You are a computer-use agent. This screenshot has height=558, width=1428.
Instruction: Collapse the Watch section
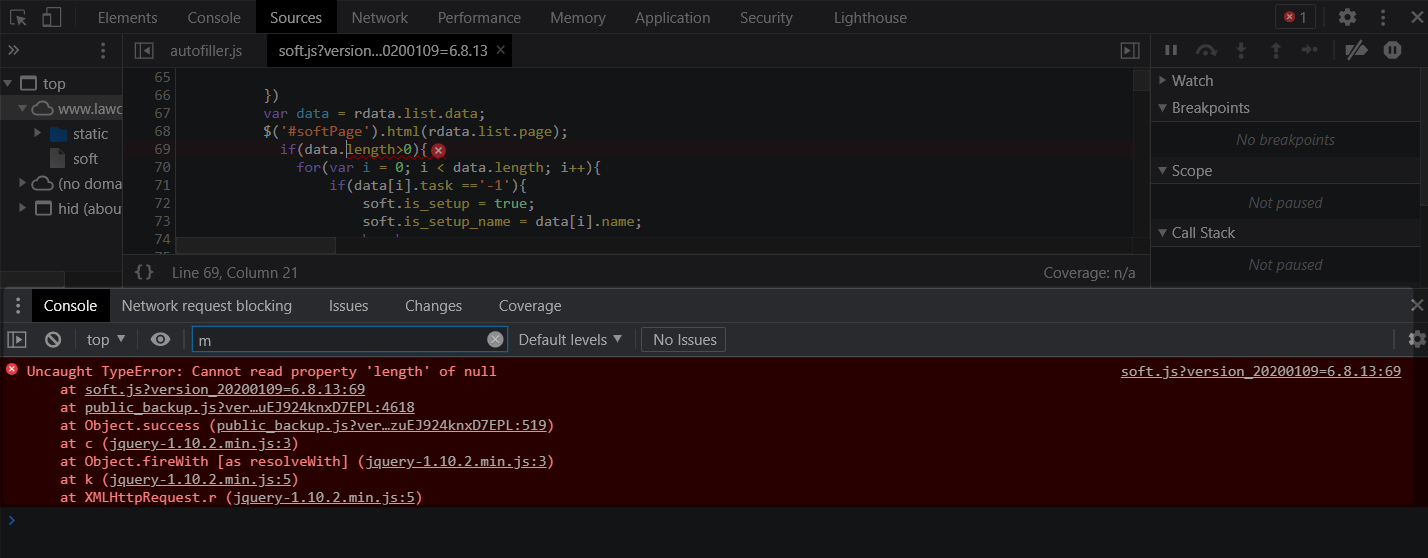pyautogui.click(x=1163, y=81)
